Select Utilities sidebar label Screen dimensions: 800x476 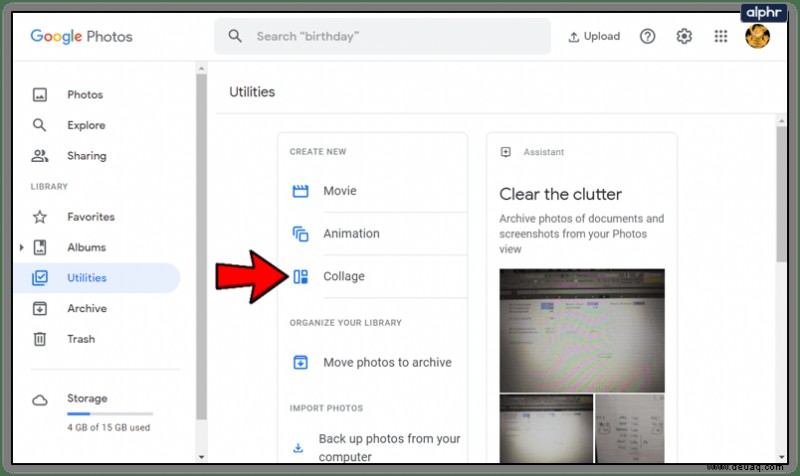(87, 278)
